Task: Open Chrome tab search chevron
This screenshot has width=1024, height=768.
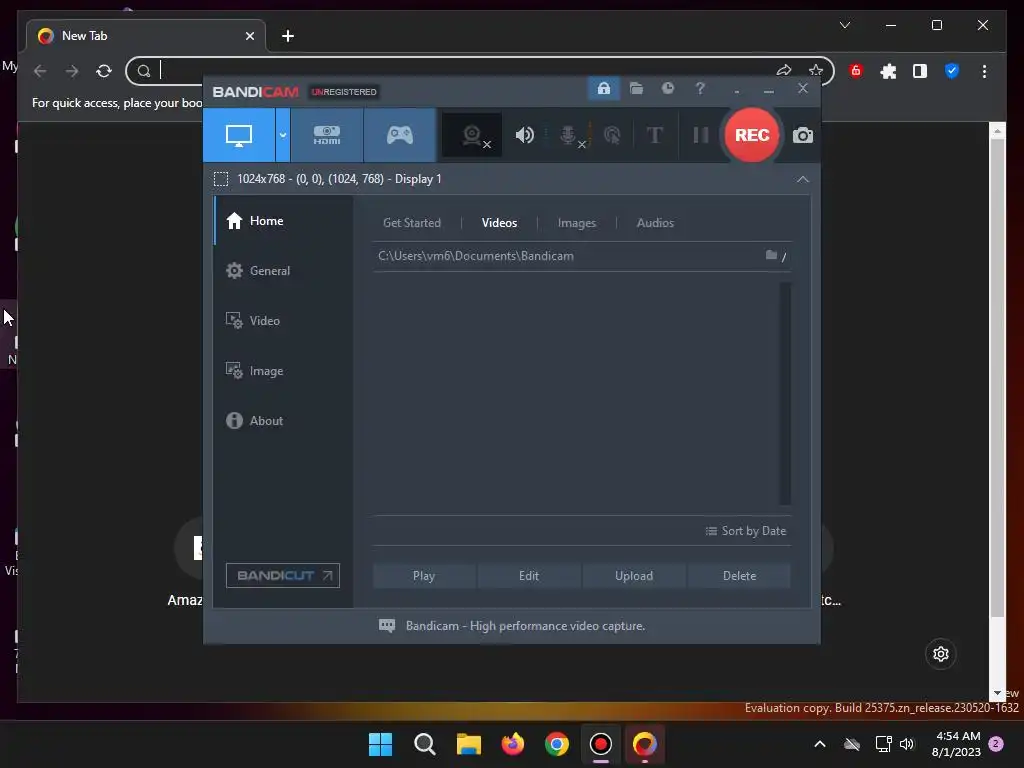Action: coord(844,25)
